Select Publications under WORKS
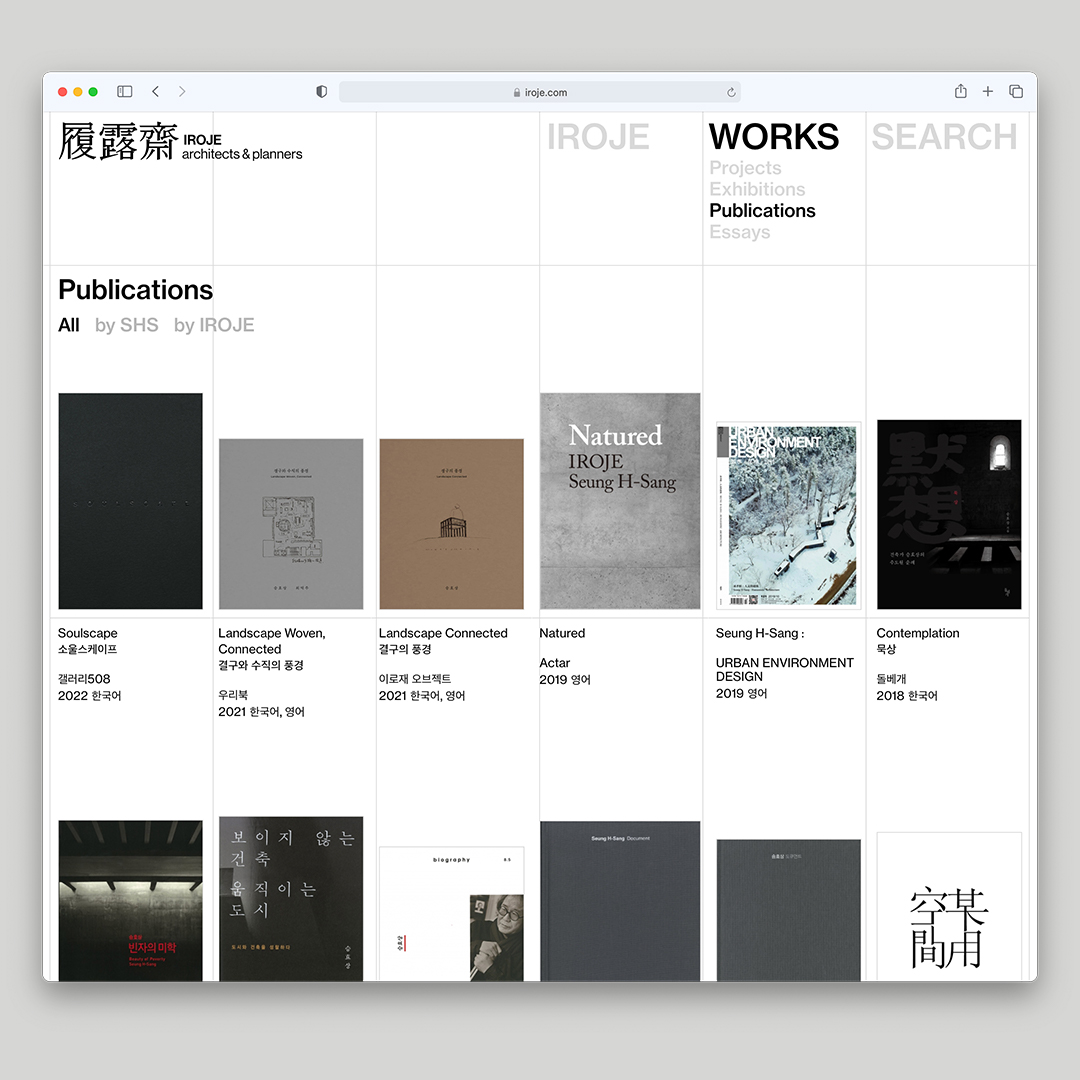Image resolution: width=1080 pixels, height=1080 pixels. coord(762,211)
